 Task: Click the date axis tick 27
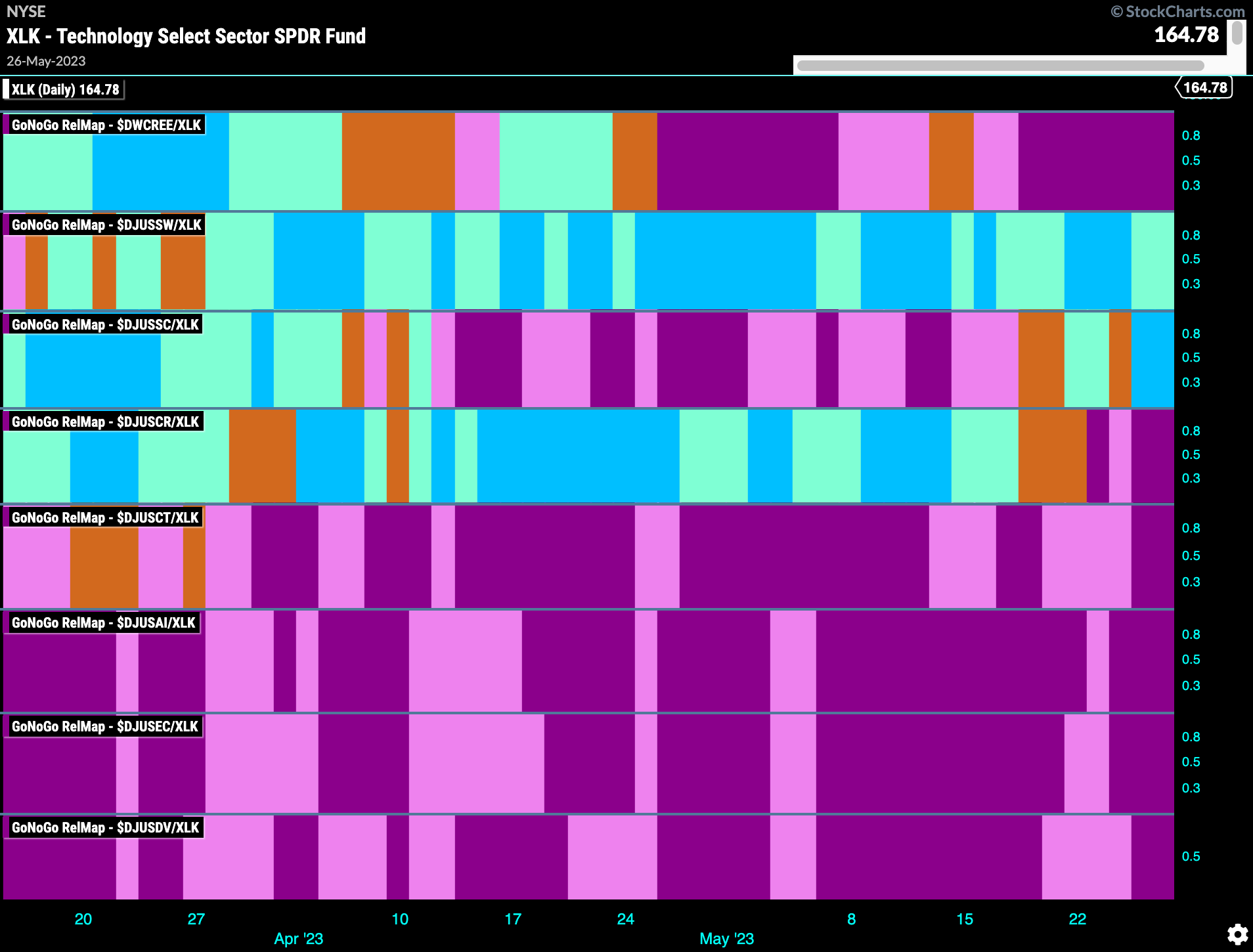[x=196, y=919]
